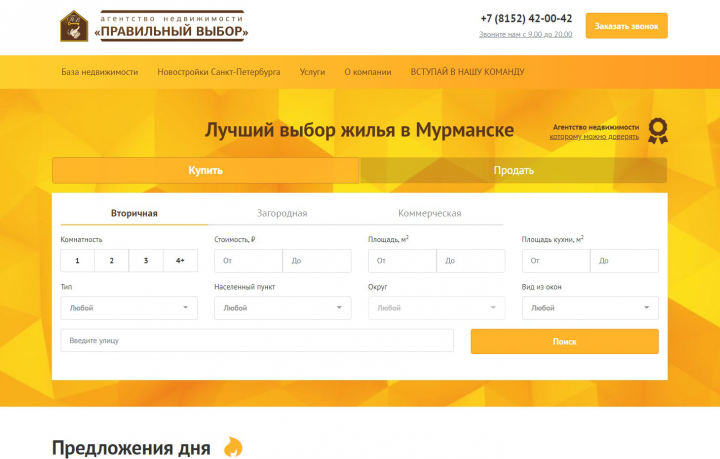Image resolution: width=720 pixels, height=459 pixels.
Task: Select the Вторичная tab
Action: point(134,213)
